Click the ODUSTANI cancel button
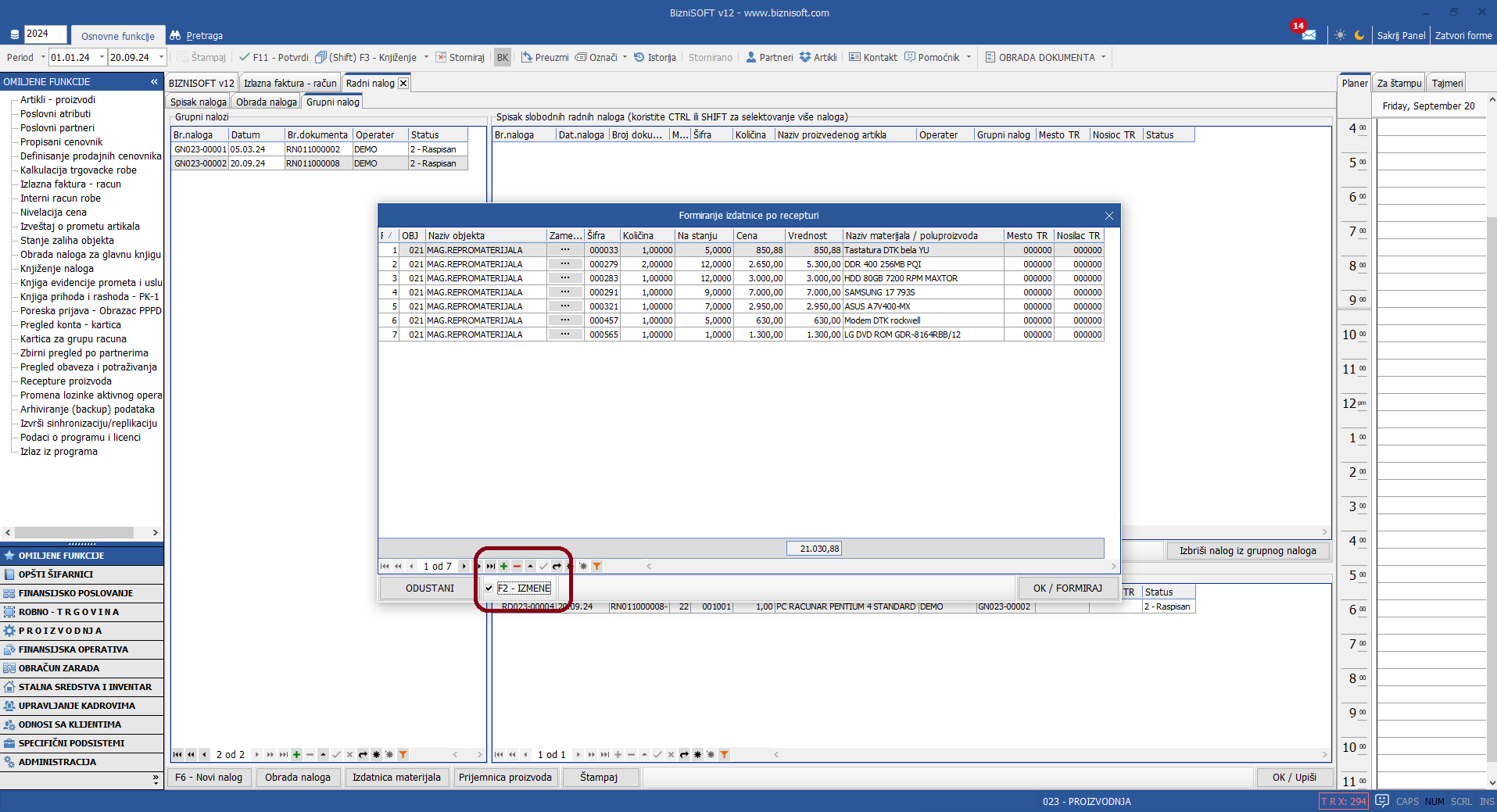1497x812 pixels. 429,588
